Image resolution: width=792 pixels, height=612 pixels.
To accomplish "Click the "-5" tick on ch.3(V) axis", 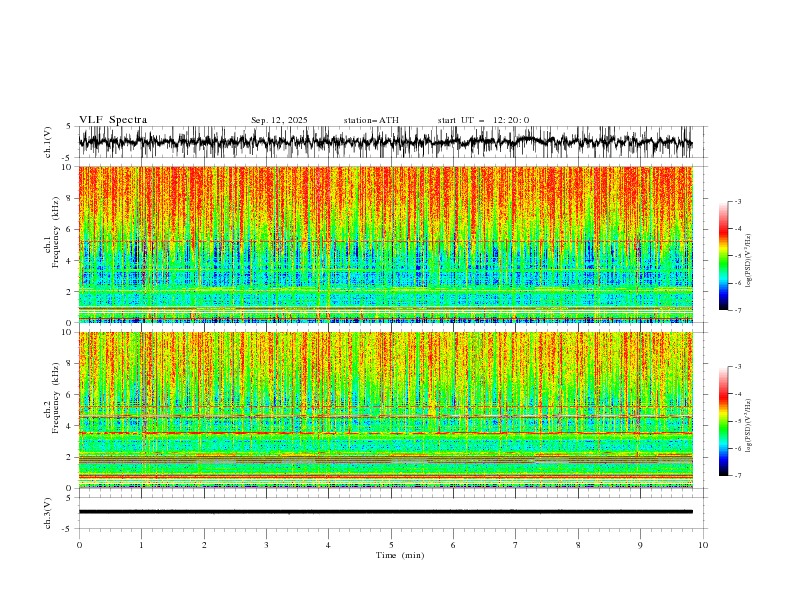I will point(68,529).
